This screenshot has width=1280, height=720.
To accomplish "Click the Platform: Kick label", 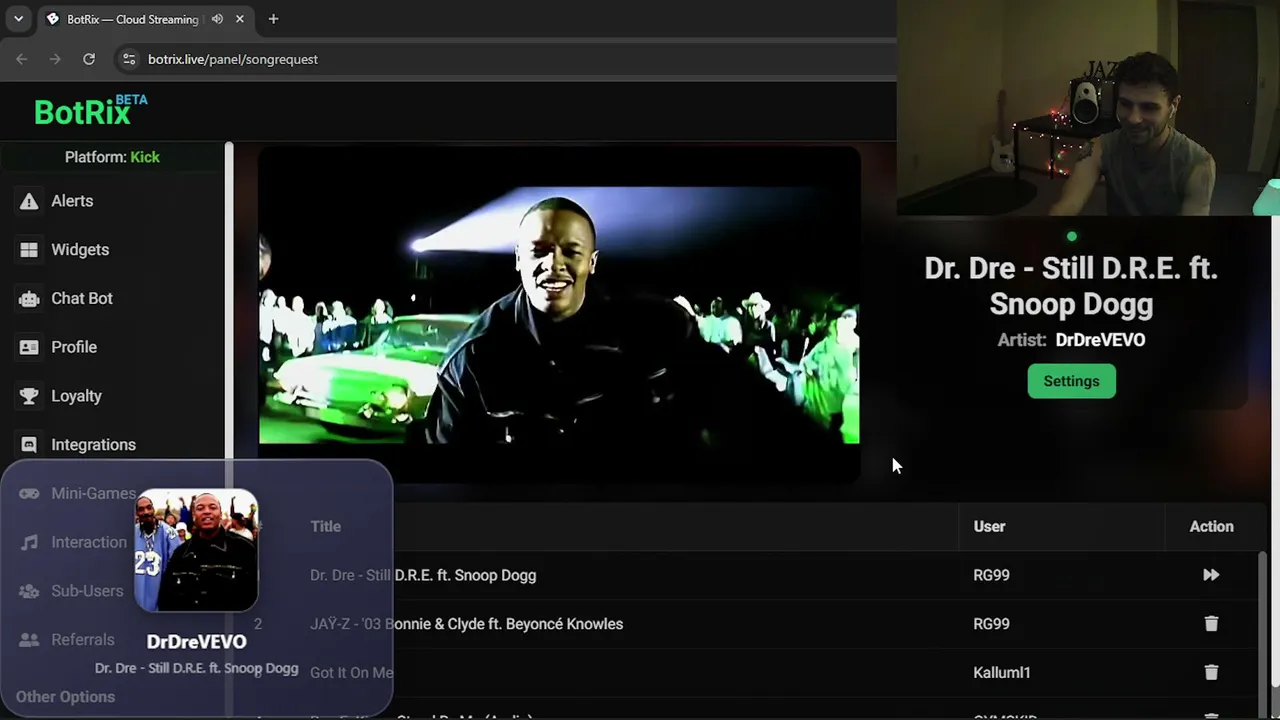I will (x=112, y=157).
